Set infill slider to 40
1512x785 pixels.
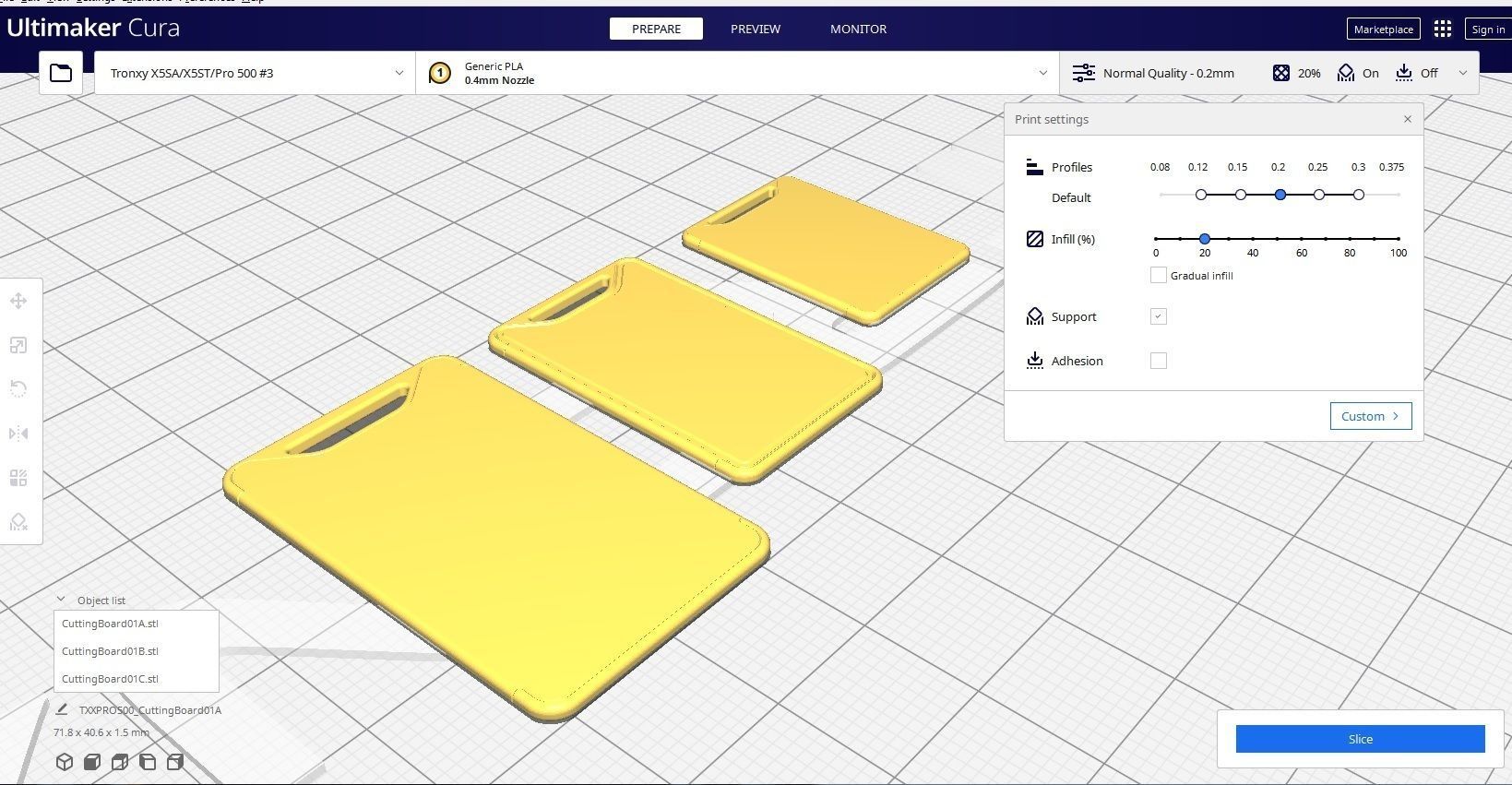tap(1253, 239)
